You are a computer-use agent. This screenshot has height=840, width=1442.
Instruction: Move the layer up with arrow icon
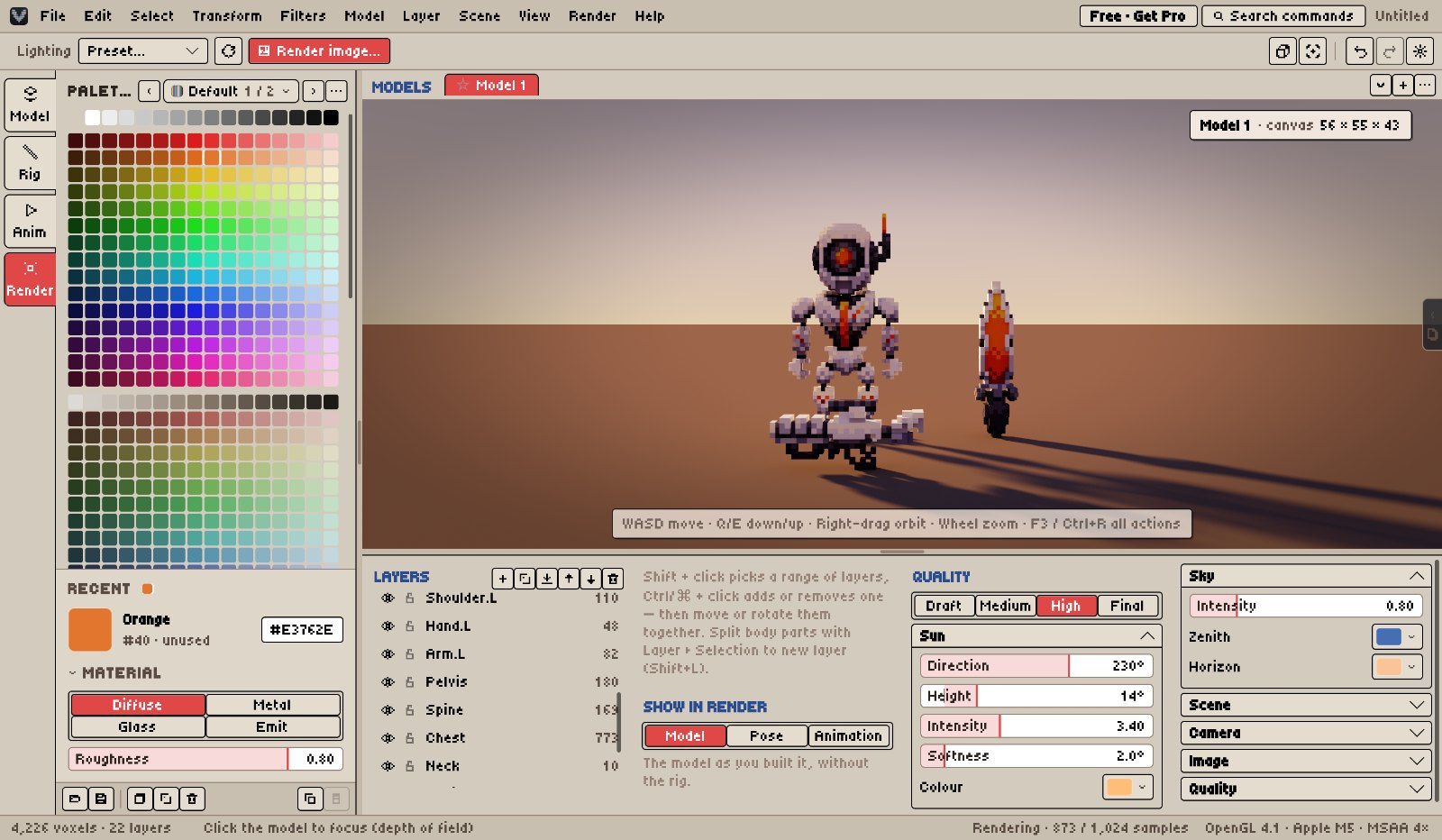569,579
